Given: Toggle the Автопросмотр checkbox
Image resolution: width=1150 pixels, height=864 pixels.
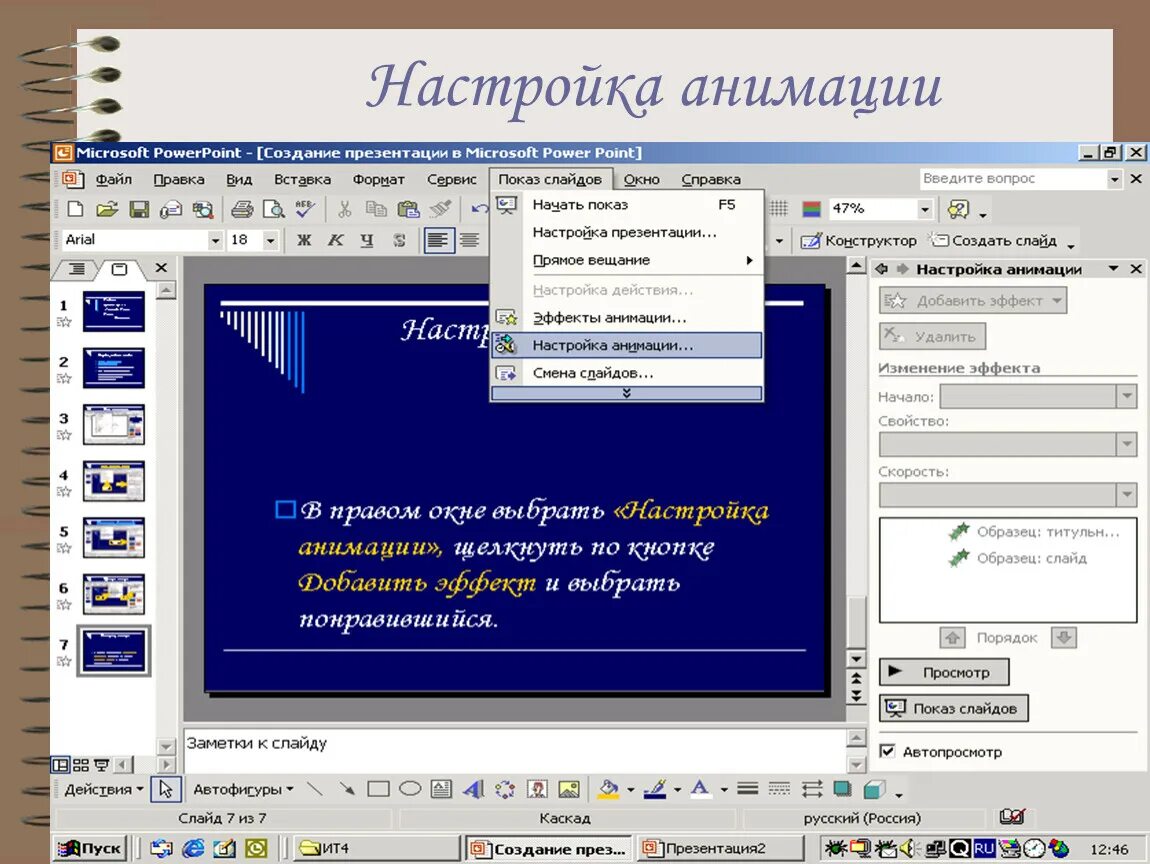Looking at the screenshot, I should coord(887,750).
